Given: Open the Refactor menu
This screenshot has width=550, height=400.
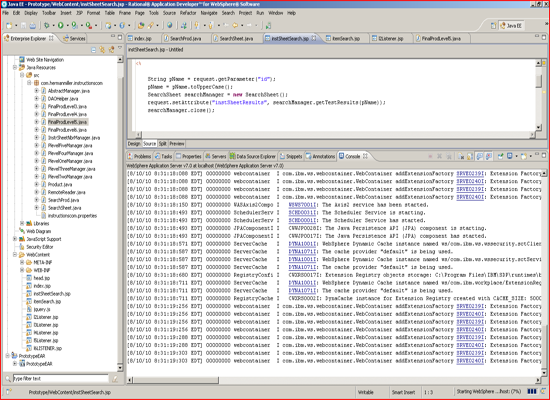Looking at the screenshot, I should click(x=188, y=13).
